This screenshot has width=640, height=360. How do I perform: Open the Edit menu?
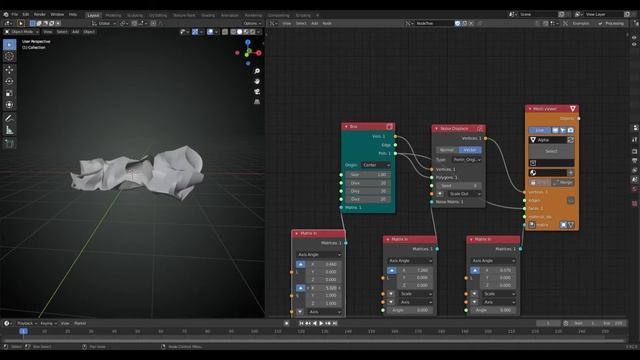click(26, 14)
